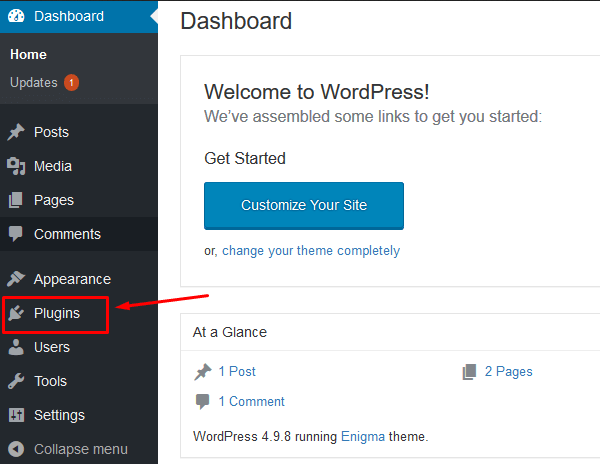The width and height of the screenshot is (600, 464).
Task: Click the Posts pushpin icon
Action: pyautogui.click(x=16, y=132)
